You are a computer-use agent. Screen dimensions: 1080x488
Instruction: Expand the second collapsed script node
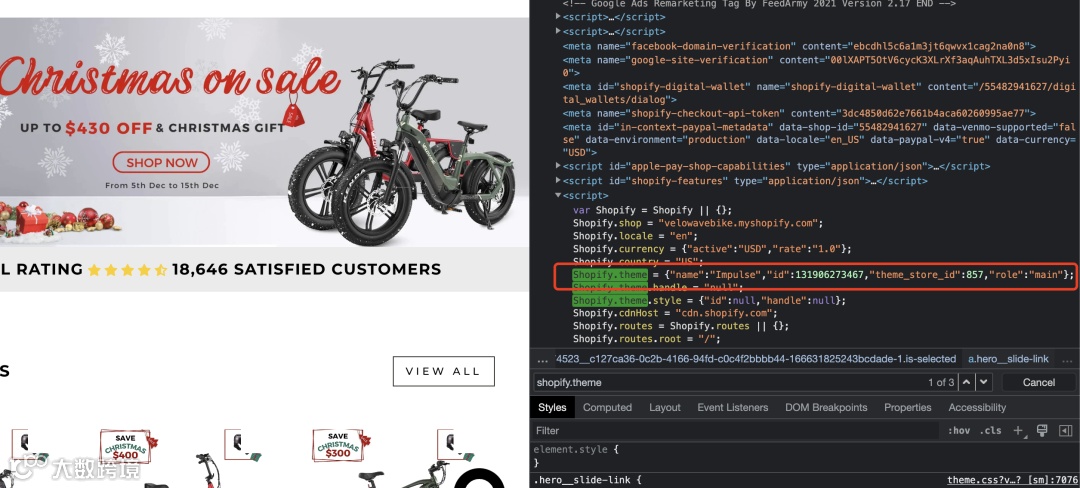[559, 31]
